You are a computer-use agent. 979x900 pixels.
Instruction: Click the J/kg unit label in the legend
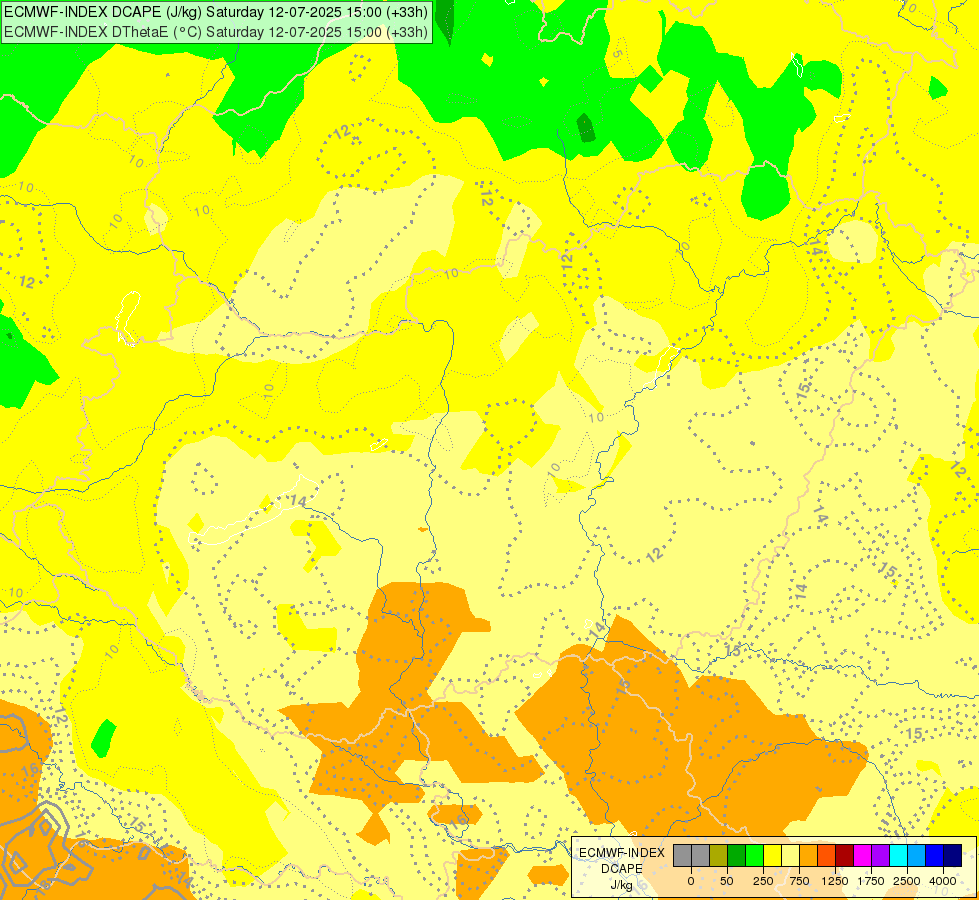(621, 885)
